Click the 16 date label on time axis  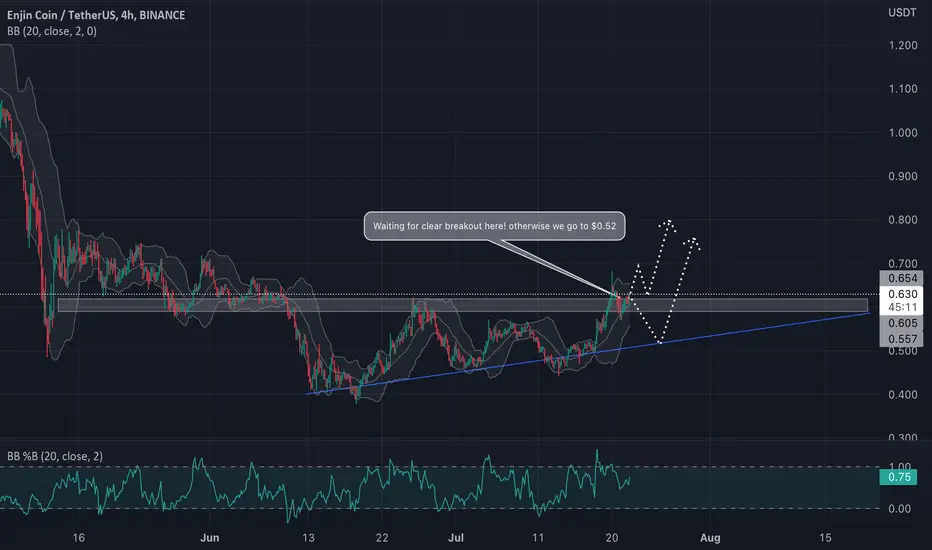click(78, 538)
